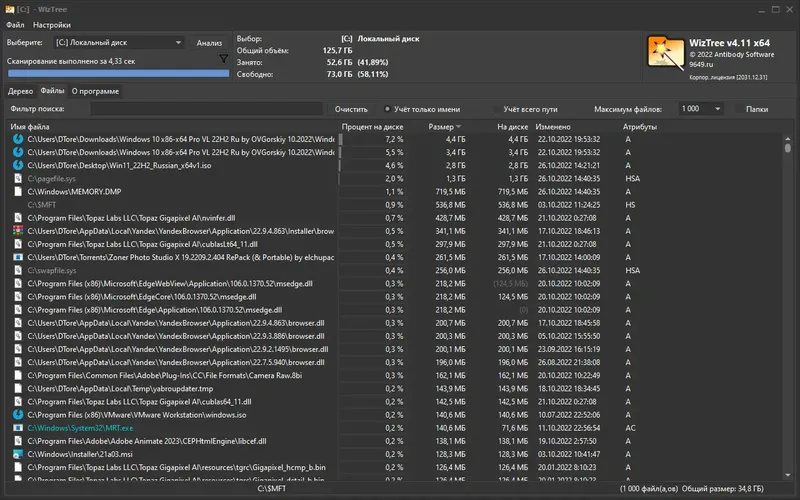This screenshot has height=500, width=800.
Task: Click the installer icon of 21a03.msi
Action: 18,454
